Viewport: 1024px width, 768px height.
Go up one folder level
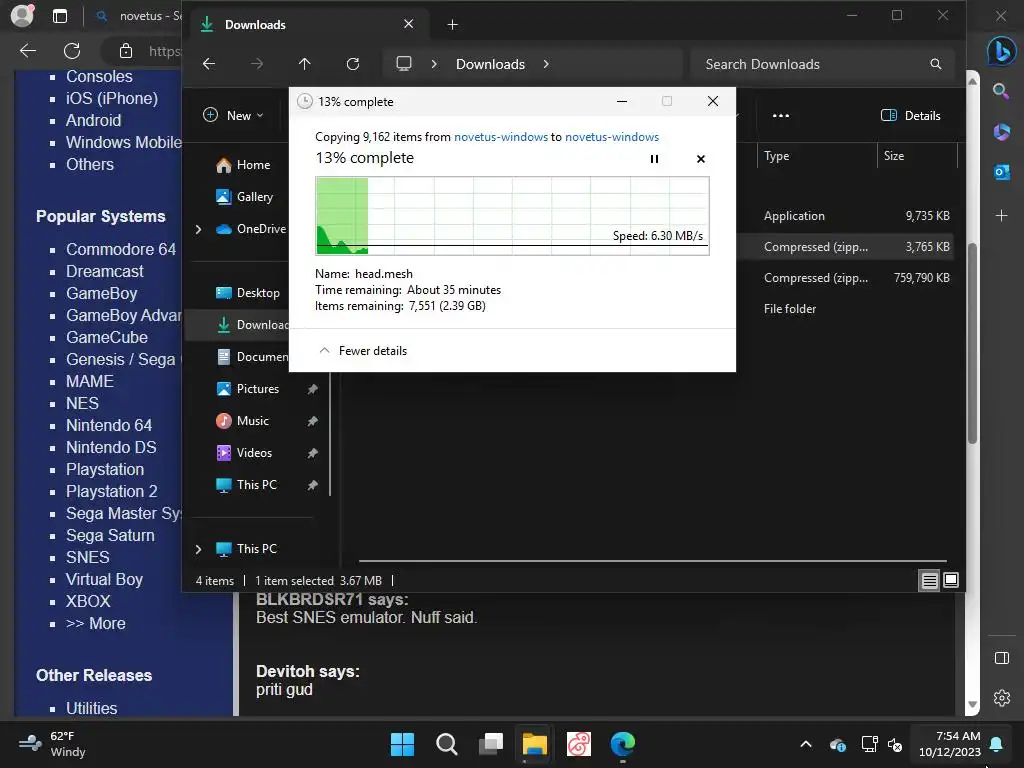coord(304,64)
